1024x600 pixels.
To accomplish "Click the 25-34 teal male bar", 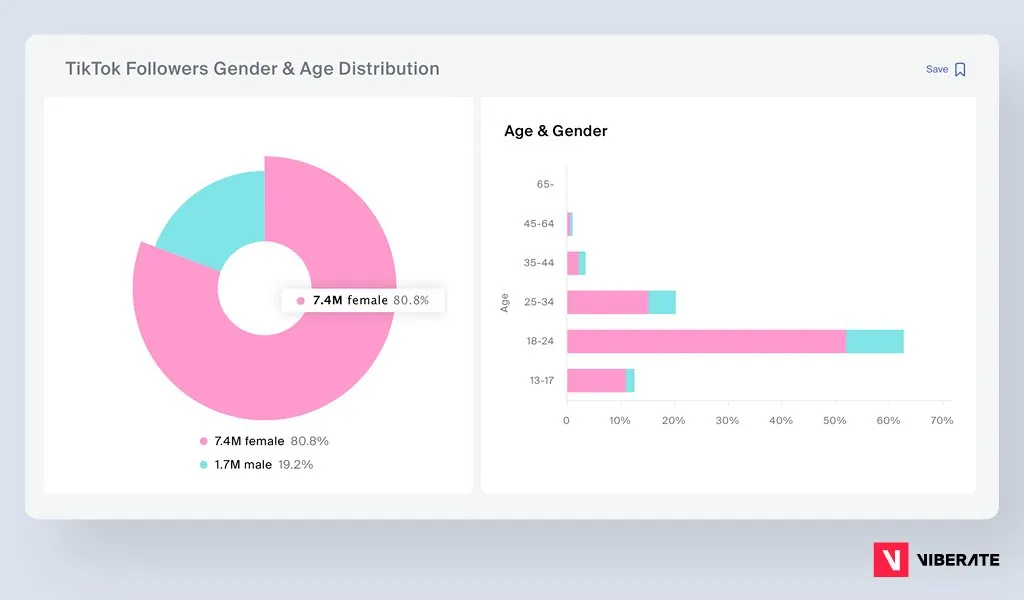I will pos(662,302).
